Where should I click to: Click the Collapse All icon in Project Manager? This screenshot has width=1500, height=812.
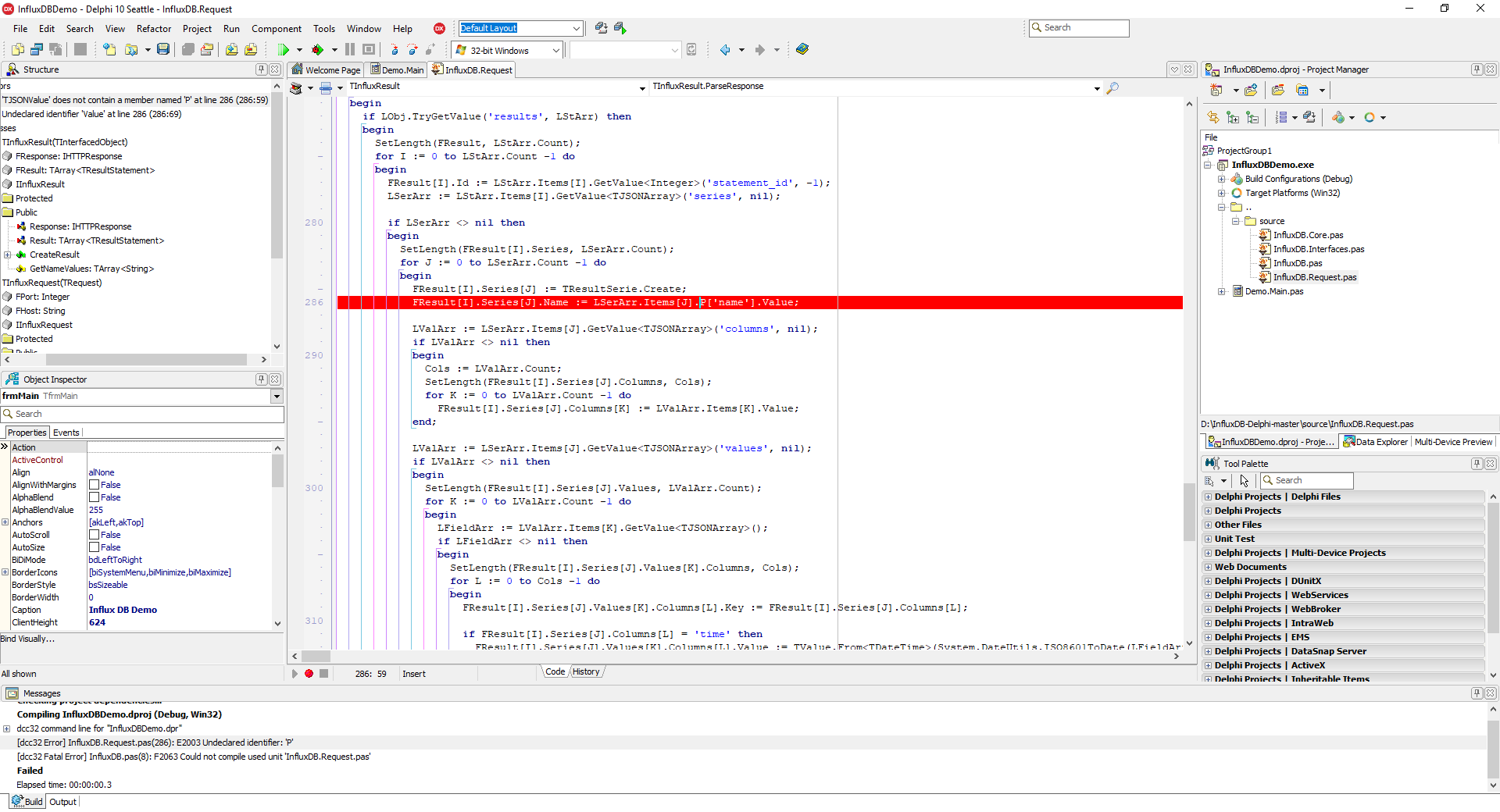coord(1252,117)
